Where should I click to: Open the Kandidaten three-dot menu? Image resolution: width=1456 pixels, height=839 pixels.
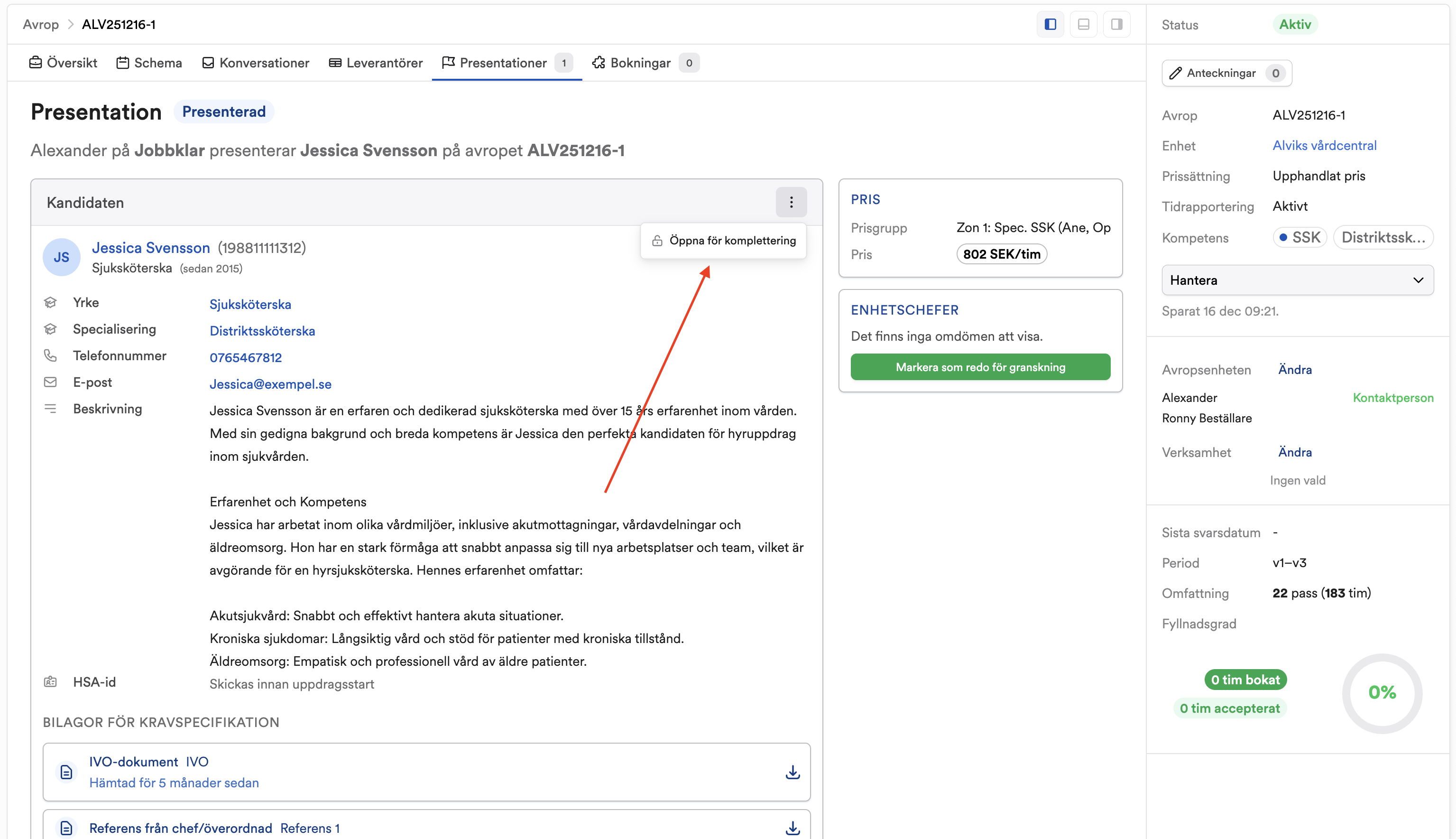(791, 202)
